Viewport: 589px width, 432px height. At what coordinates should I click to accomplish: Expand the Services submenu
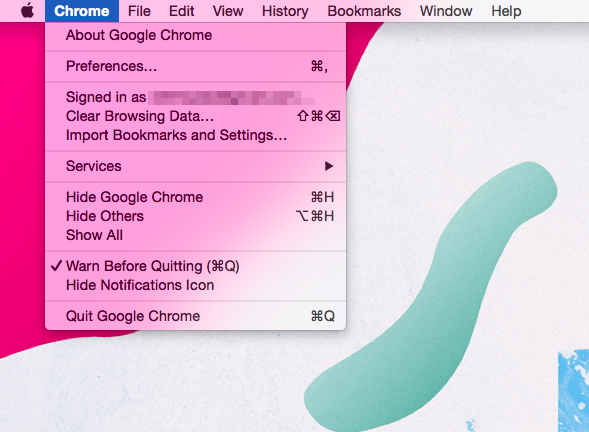coord(195,166)
